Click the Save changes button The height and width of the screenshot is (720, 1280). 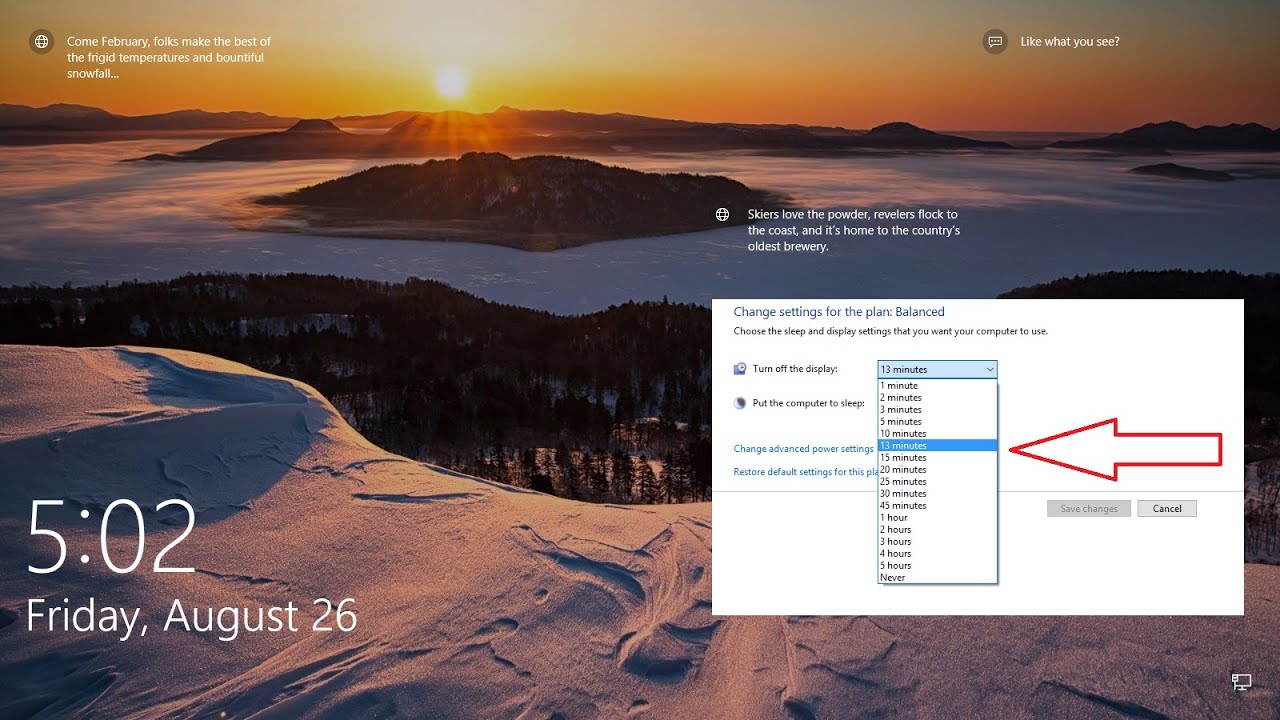click(1089, 509)
